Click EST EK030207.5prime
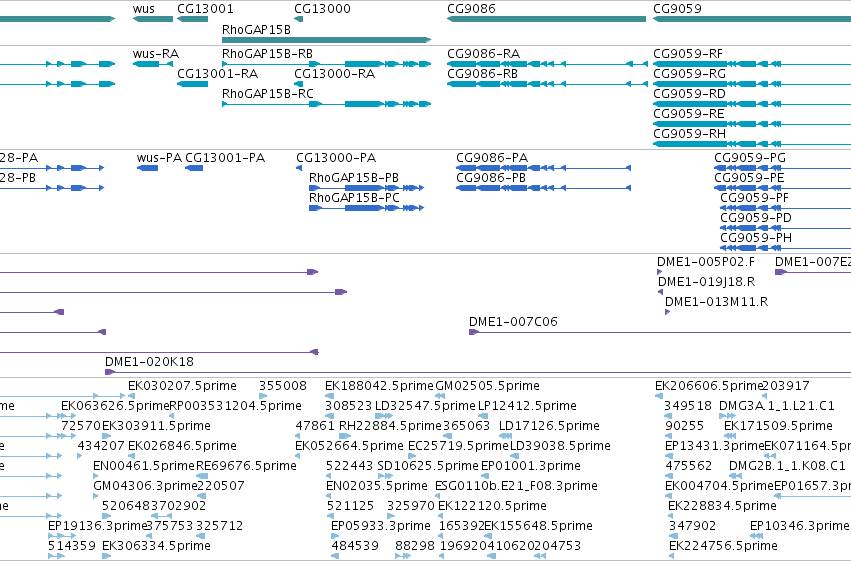The height and width of the screenshot is (561, 851). (x=182, y=386)
